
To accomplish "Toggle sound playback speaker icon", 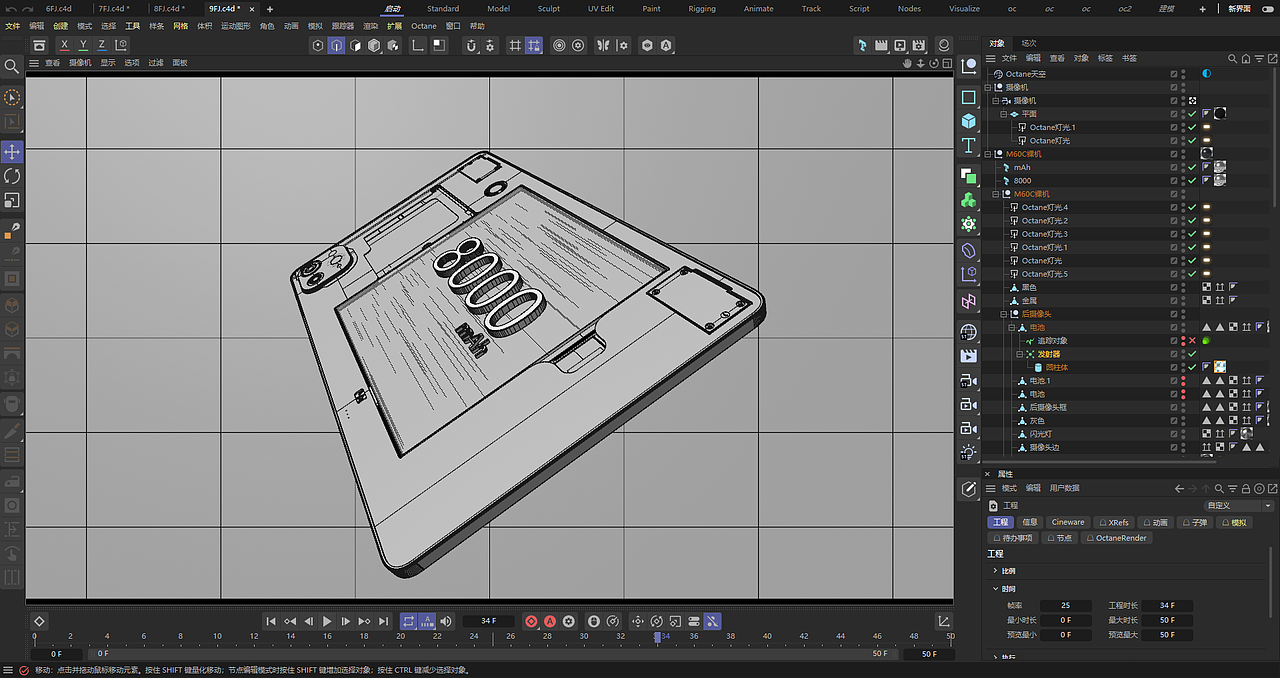I will pos(446,621).
